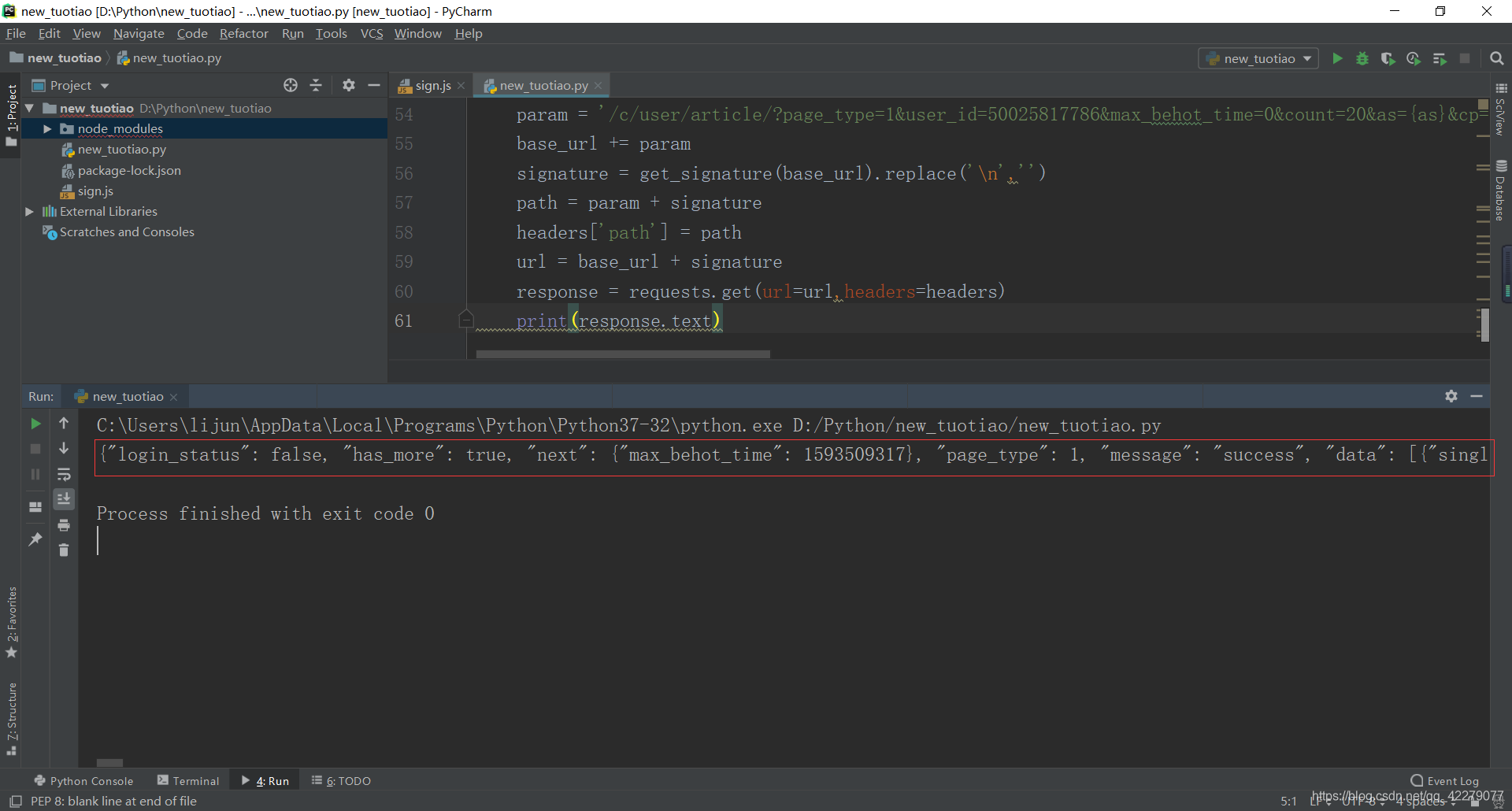The height and width of the screenshot is (811, 1512).
Task: Expand External Libraries node
Action: pos(29,211)
